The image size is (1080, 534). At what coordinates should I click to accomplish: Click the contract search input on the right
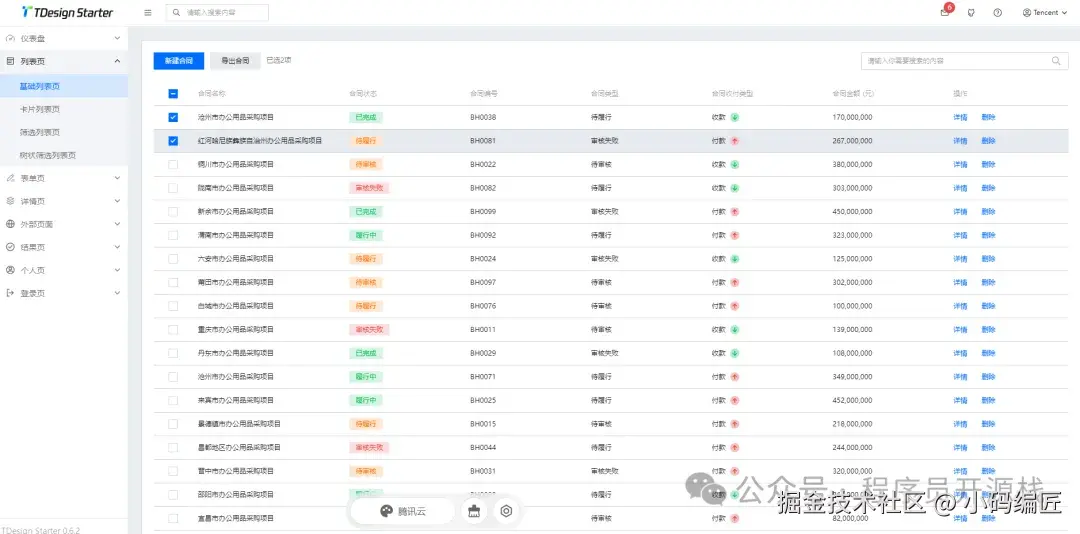pyautogui.click(x=964, y=61)
